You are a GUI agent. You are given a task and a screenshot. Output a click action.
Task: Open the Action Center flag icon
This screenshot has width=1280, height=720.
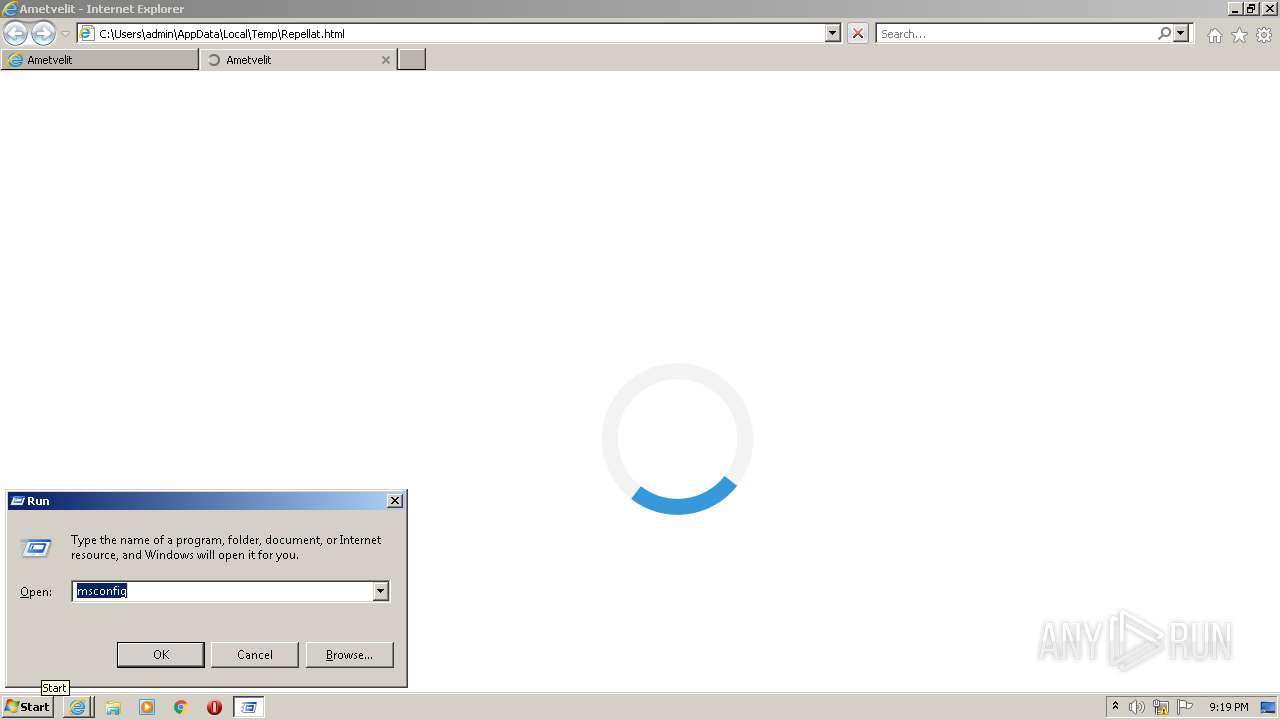pyautogui.click(x=1185, y=707)
